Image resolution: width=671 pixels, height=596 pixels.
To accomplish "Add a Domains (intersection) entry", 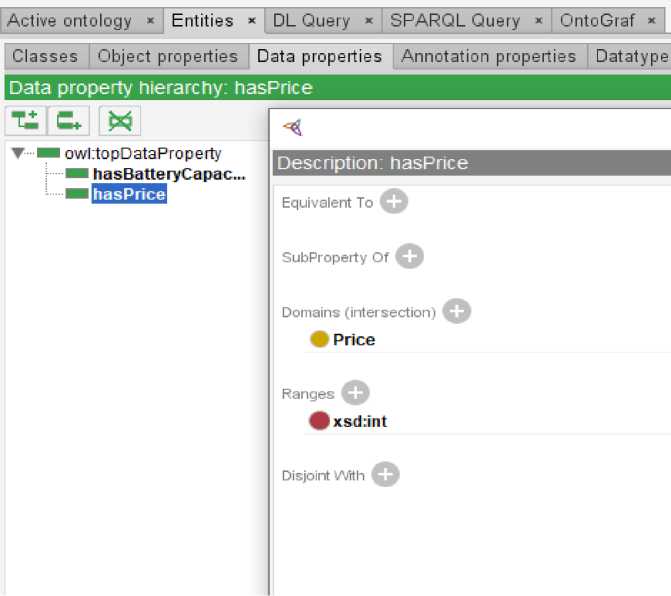I will pyautogui.click(x=457, y=311).
